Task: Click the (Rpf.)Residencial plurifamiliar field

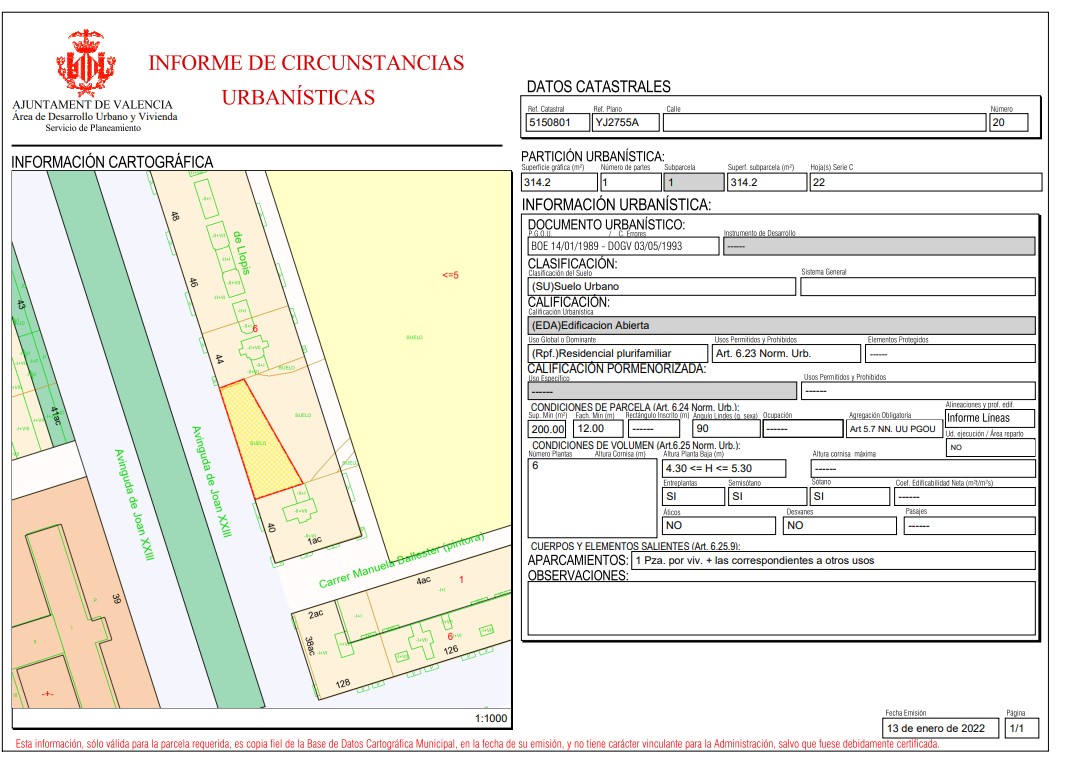Action: coord(618,353)
